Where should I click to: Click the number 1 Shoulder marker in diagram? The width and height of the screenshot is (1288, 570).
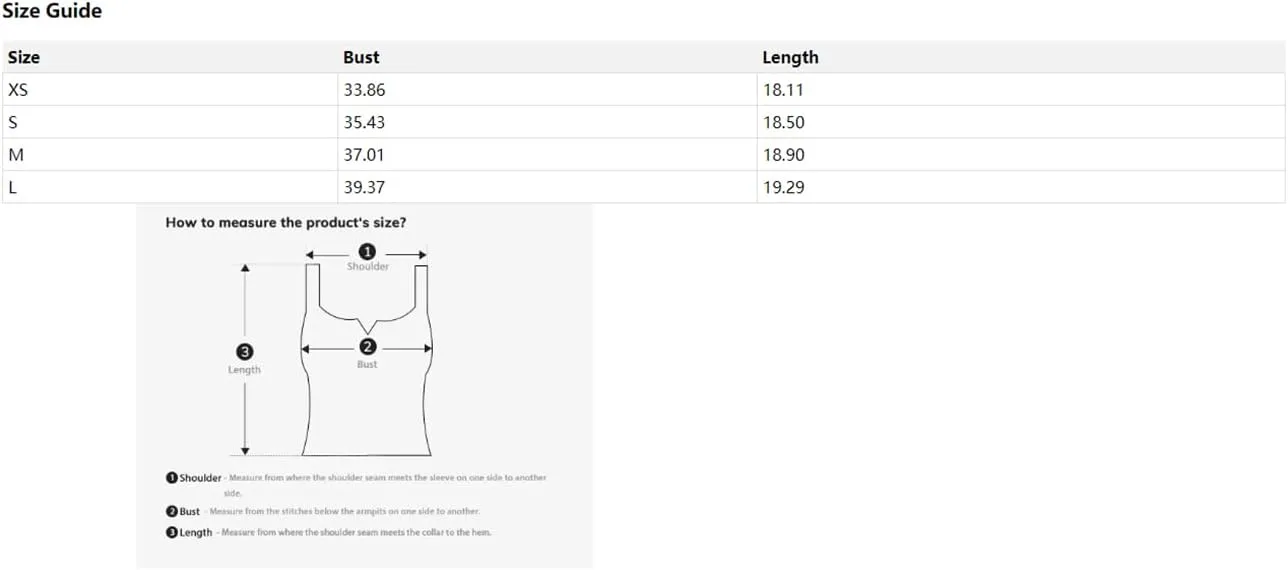[367, 251]
